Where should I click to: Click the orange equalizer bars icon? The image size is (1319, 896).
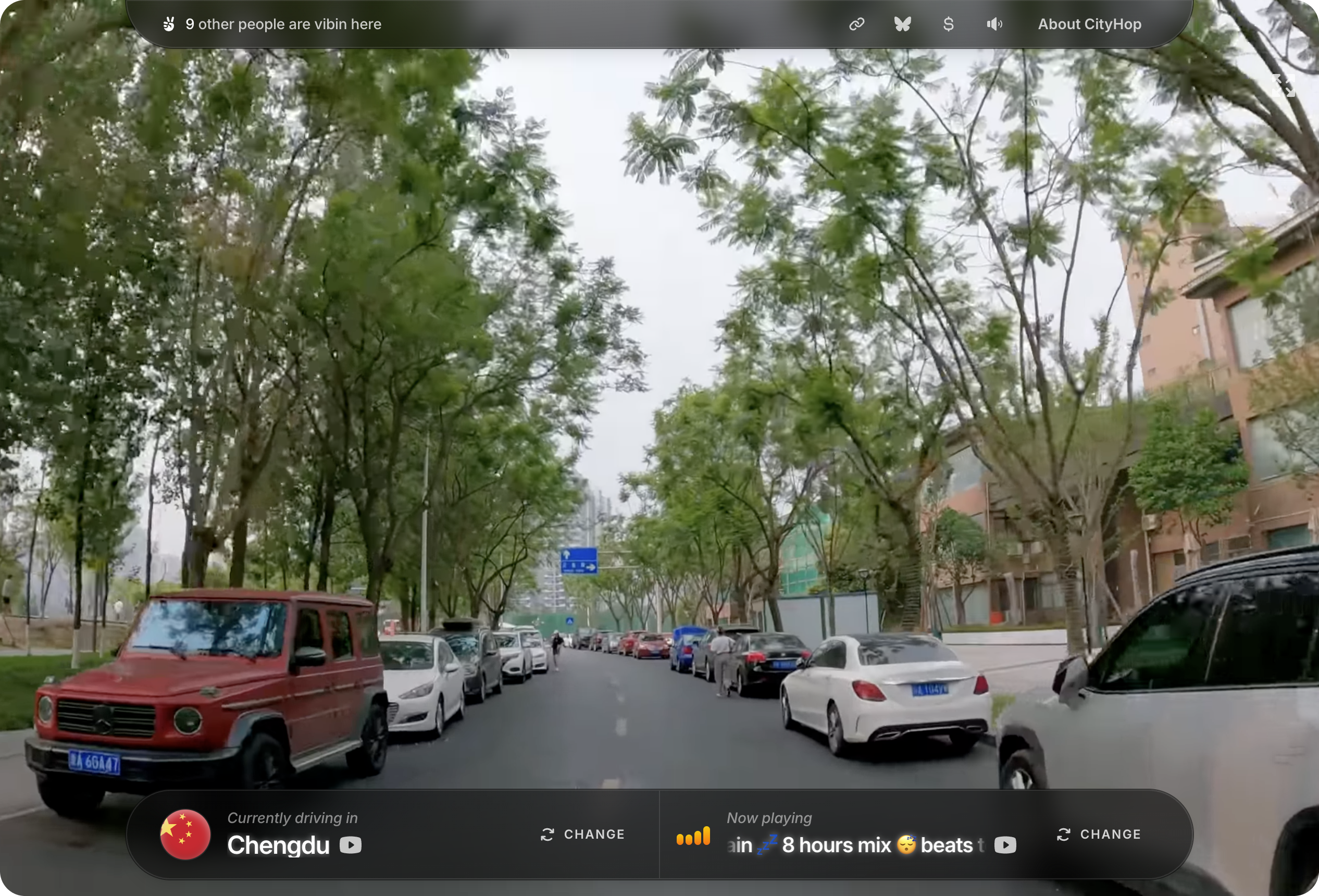coord(693,837)
